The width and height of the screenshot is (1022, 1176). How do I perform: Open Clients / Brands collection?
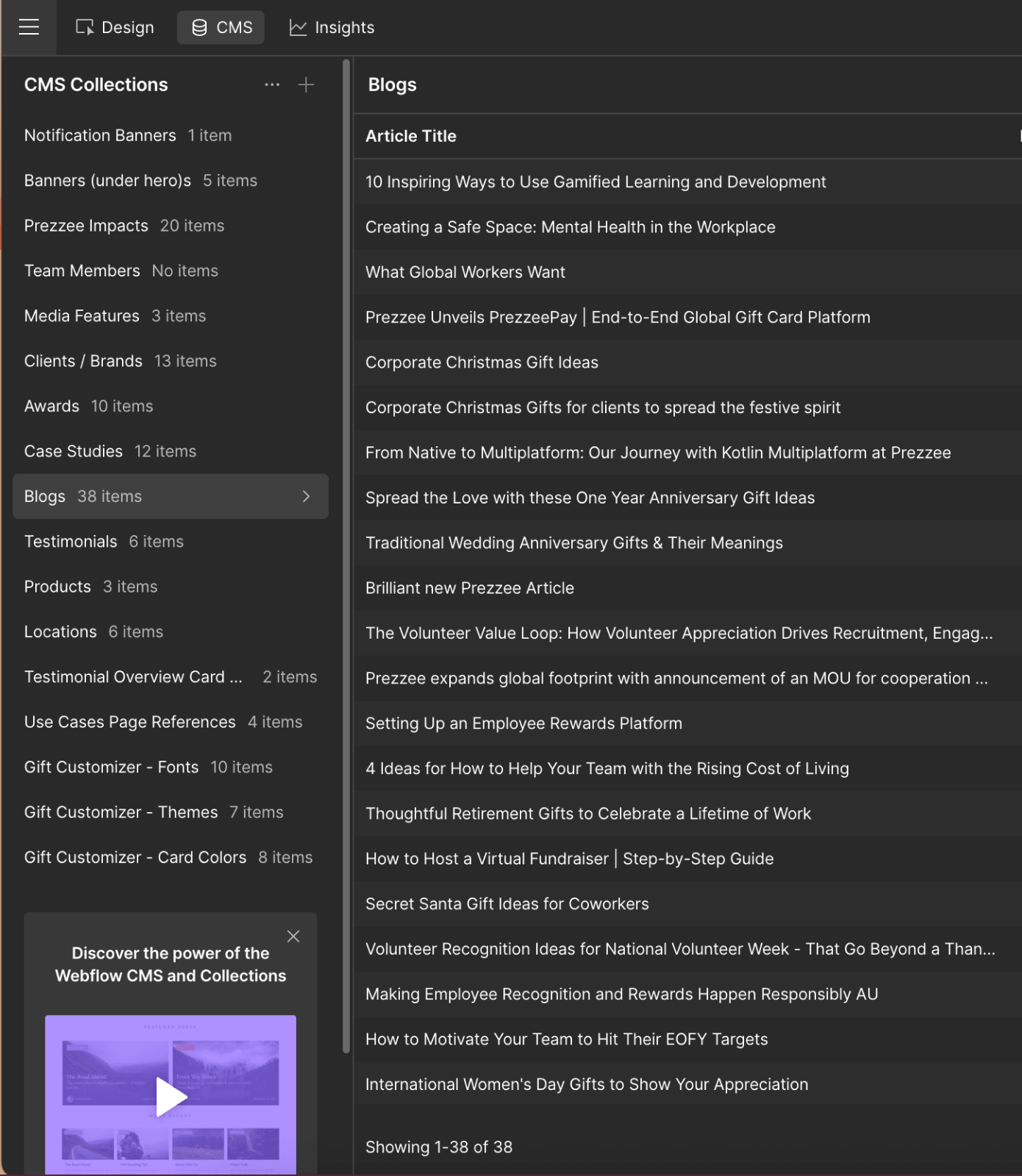point(171,362)
